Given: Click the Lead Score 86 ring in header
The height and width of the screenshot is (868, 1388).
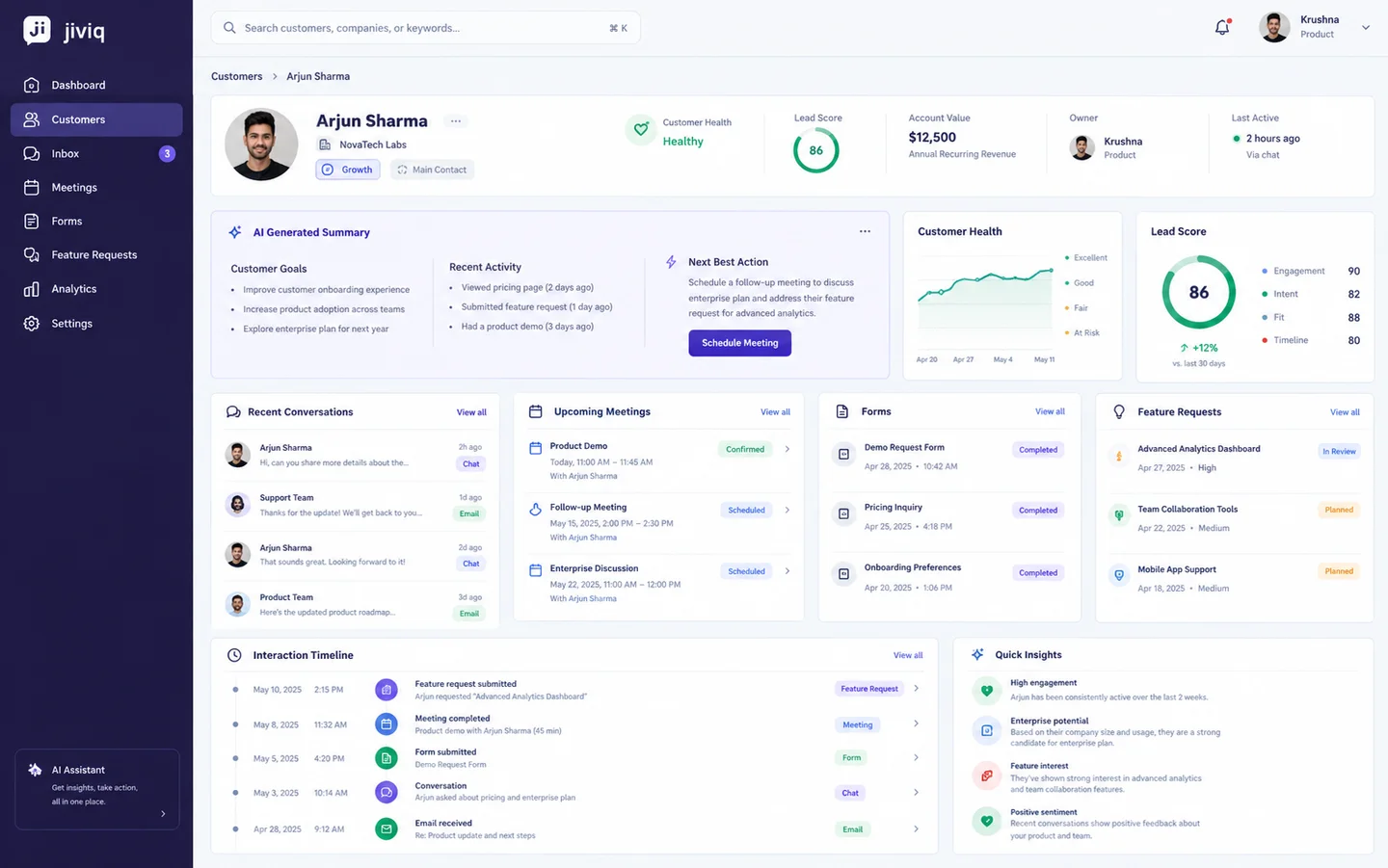Looking at the screenshot, I should [816, 150].
